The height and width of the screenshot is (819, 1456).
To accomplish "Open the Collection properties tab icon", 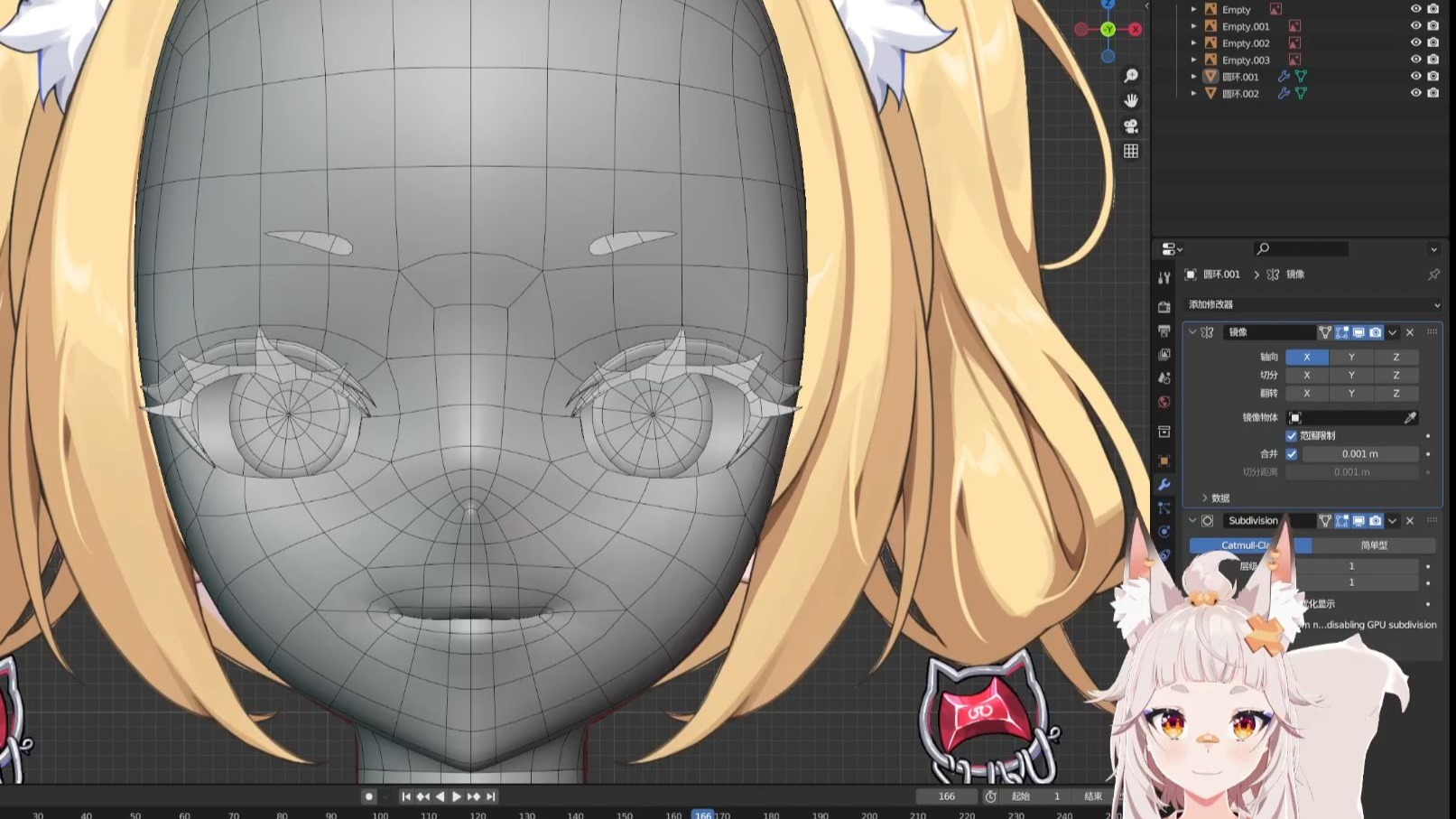I will (x=1164, y=432).
